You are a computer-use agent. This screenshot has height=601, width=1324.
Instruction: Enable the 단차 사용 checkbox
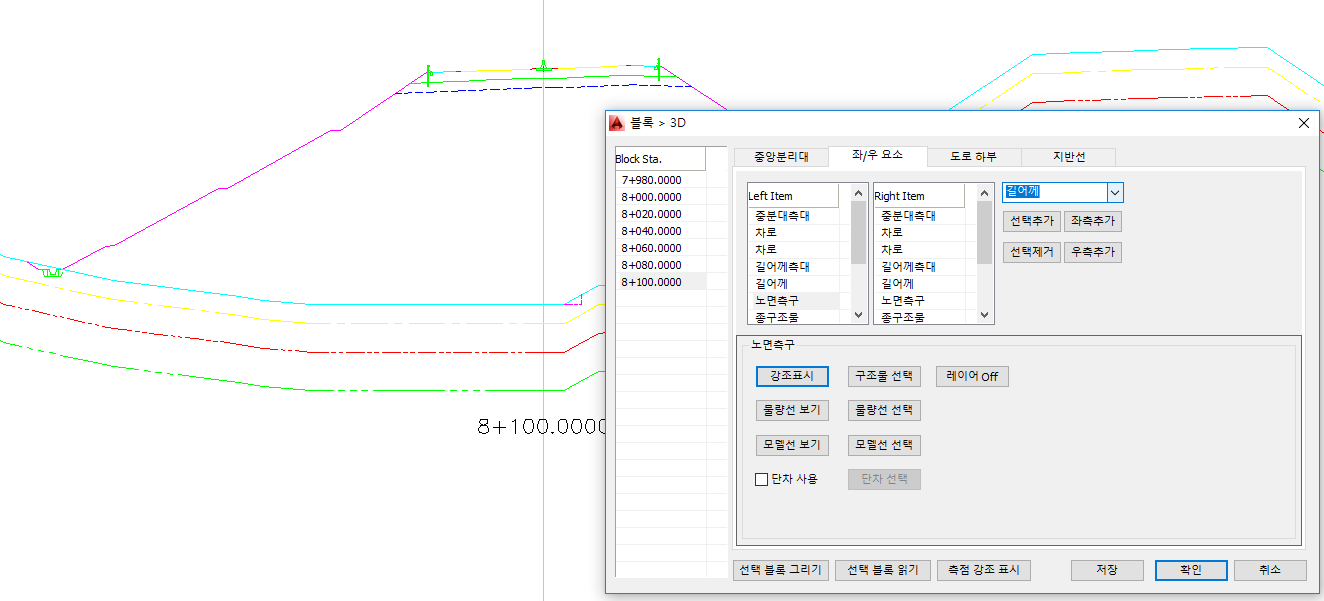pos(761,479)
